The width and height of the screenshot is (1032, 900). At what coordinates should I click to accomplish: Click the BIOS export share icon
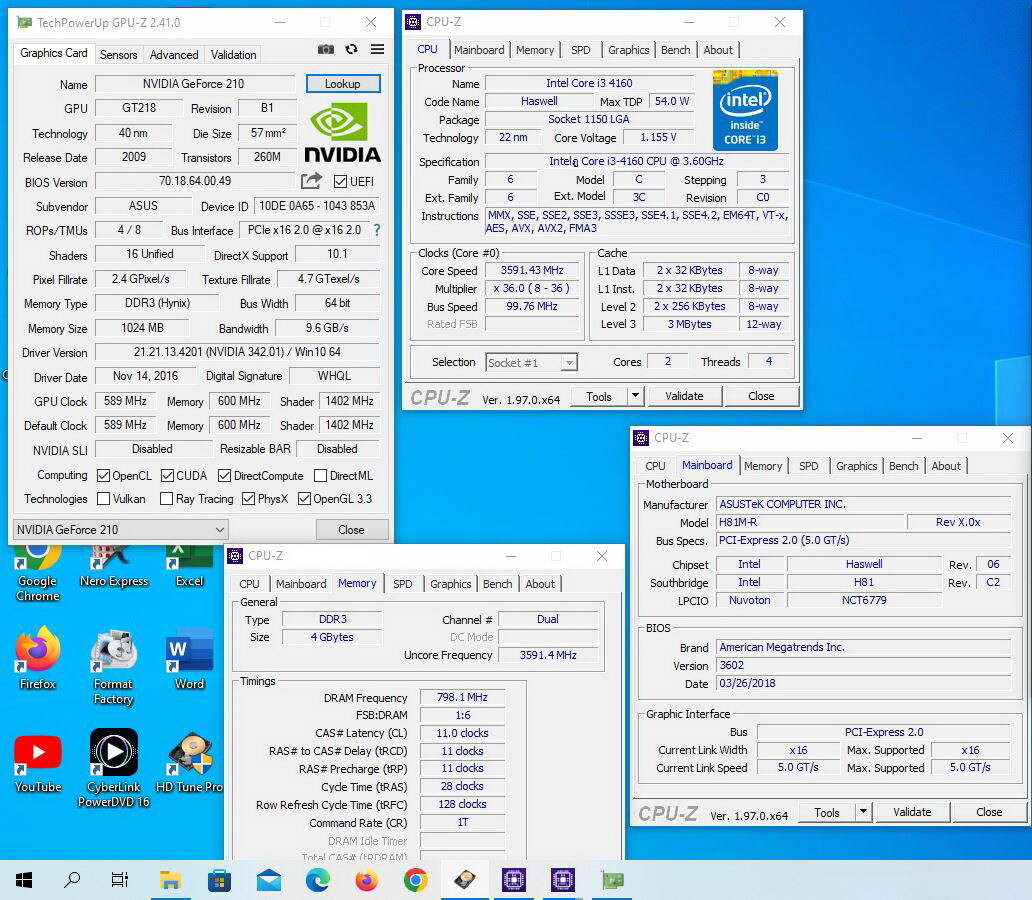click(311, 180)
